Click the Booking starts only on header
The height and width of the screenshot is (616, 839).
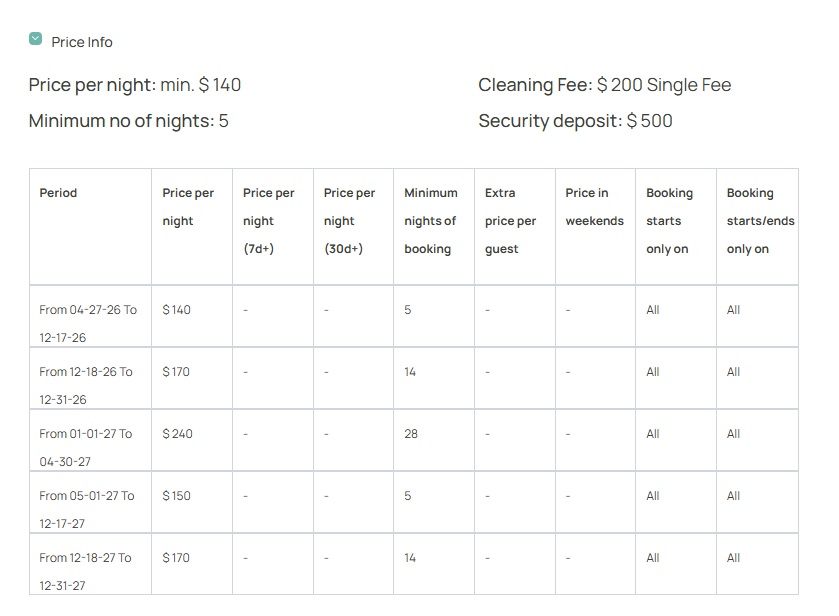[676, 227]
